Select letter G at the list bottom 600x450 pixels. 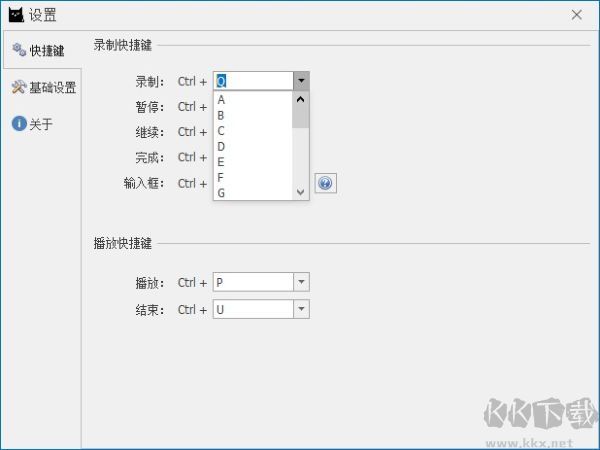pos(221,192)
